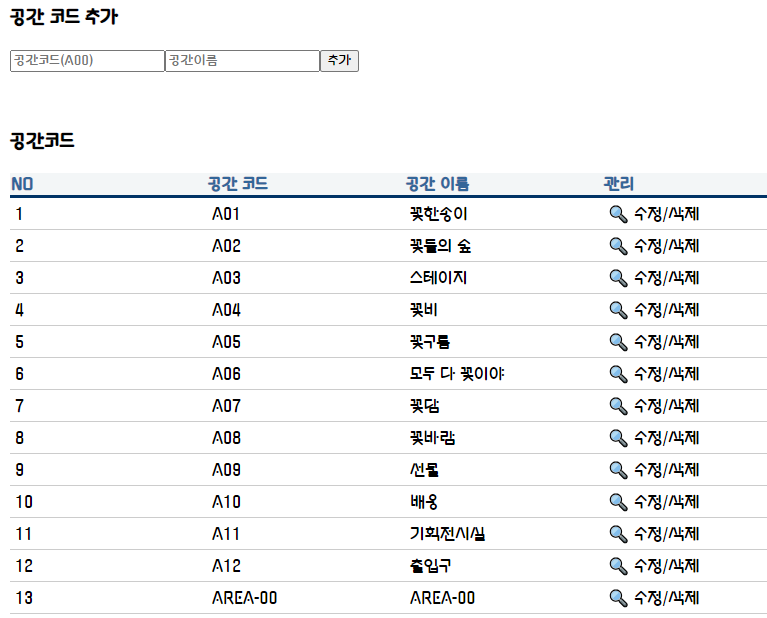
Task: Click the 추가 button
Action: coord(339,61)
